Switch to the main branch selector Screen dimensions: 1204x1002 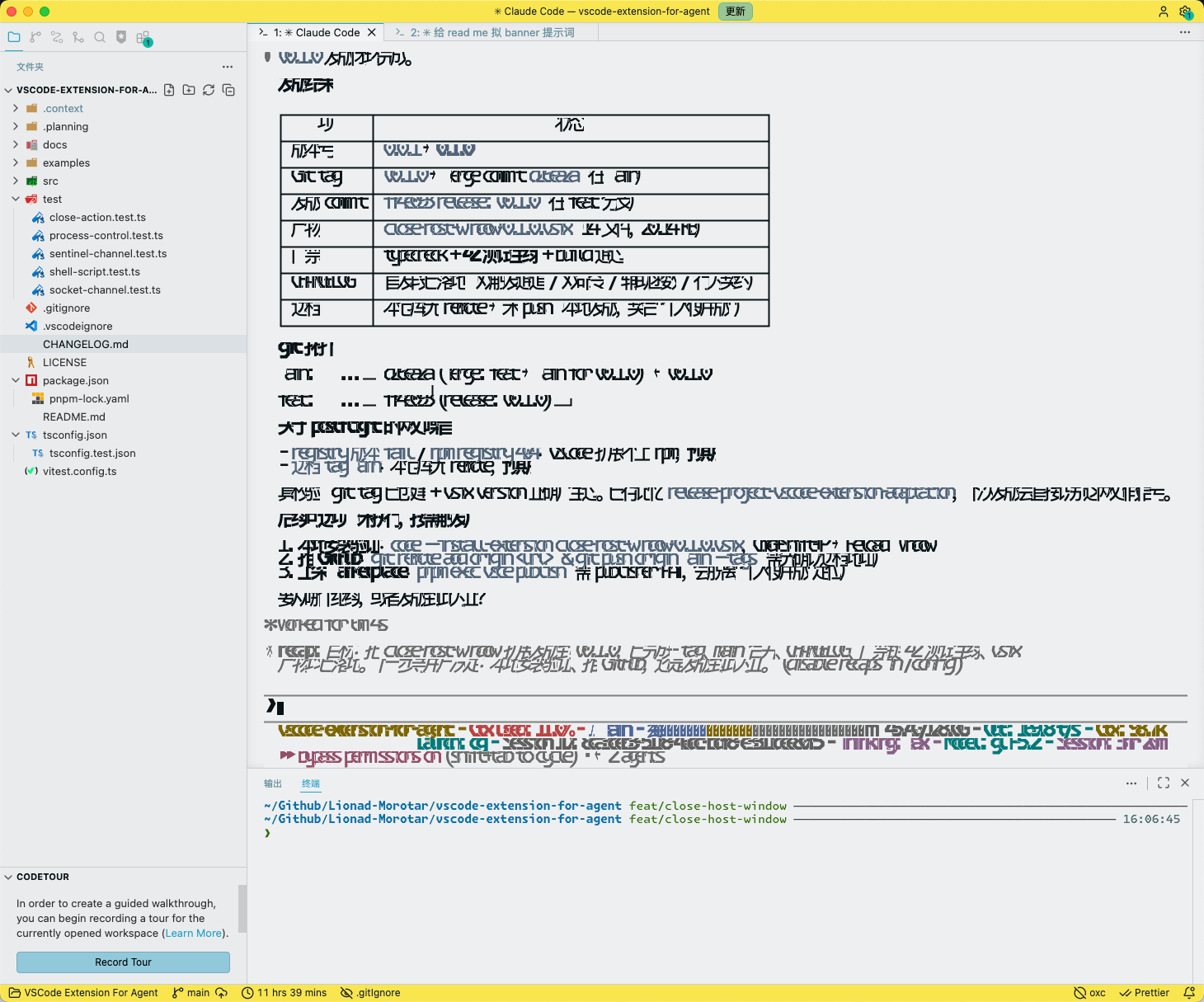coord(190,993)
